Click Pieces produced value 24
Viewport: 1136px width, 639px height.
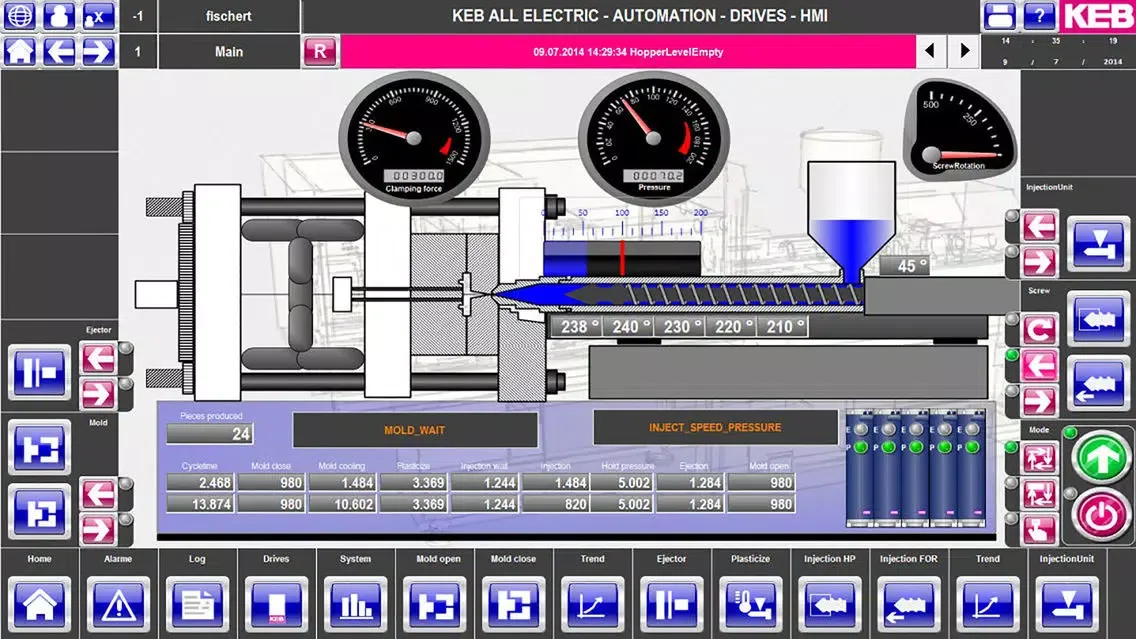coord(209,434)
